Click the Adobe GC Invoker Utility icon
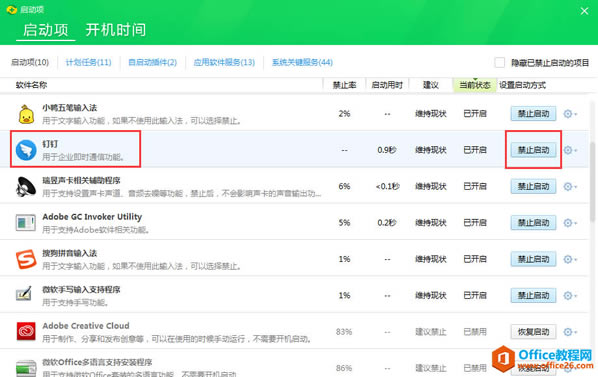This screenshot has width=598, height=377. coord(26,223)
